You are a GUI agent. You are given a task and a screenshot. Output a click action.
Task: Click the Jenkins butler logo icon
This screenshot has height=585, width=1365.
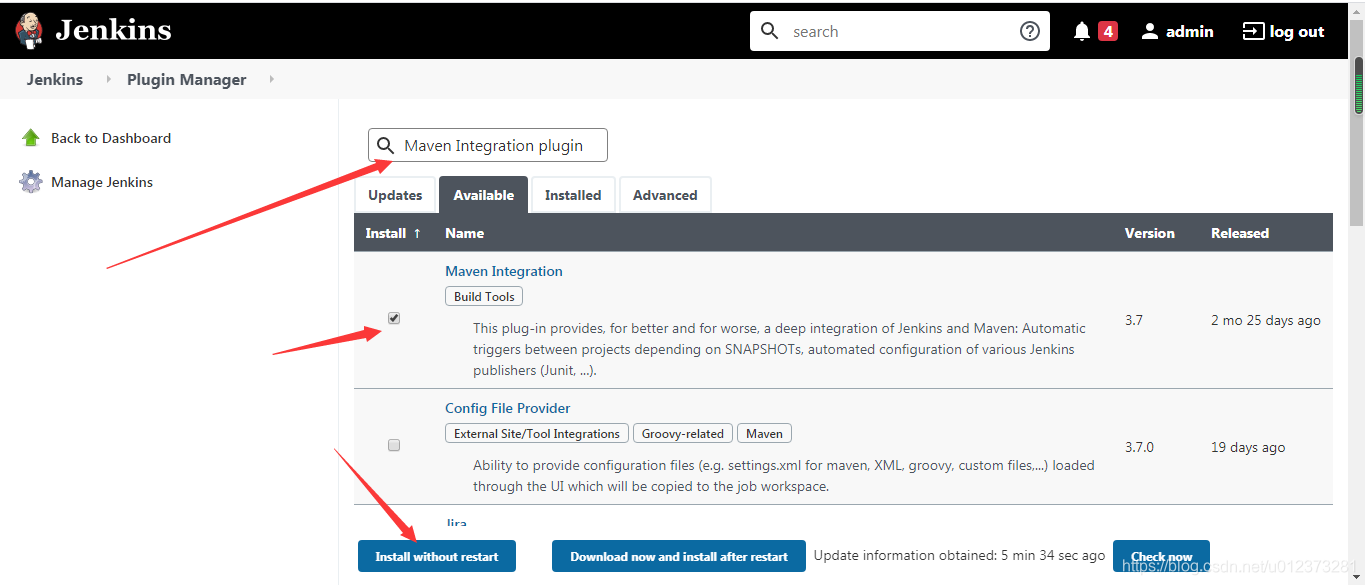[x=30, y=31]
